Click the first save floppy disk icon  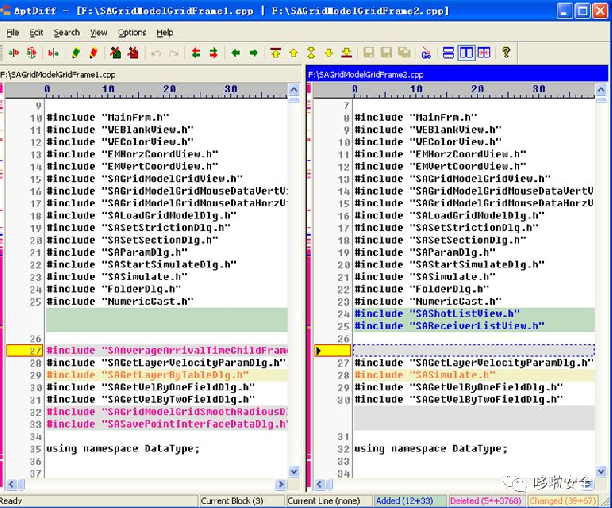368,53
